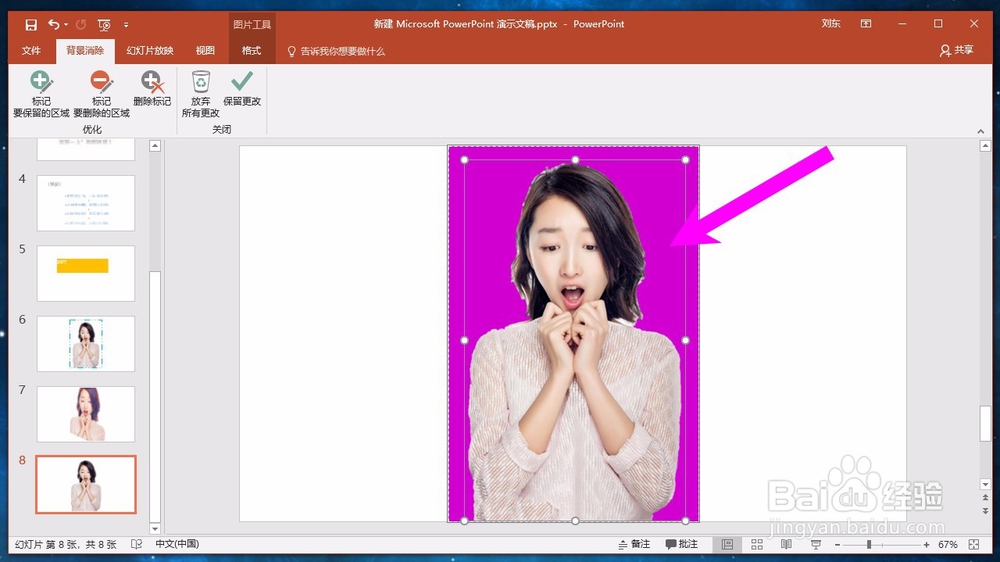The width and height of the screenshot is (1000, 562).
Task: Click 告诉我你想要做什么 search box
Action: (336, 51)
